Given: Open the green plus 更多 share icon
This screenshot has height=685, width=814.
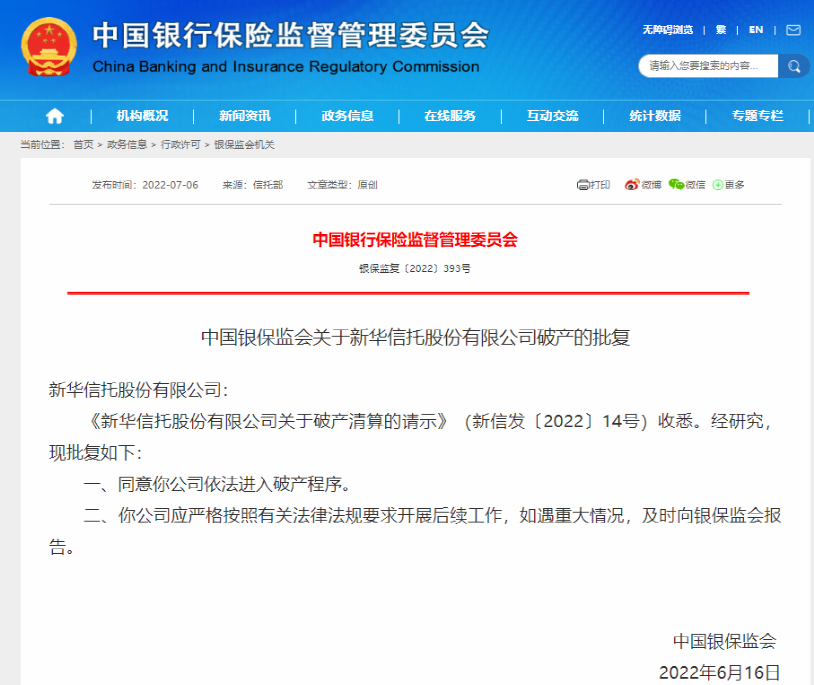Looking at the screenshot, I should click(717, 185).
